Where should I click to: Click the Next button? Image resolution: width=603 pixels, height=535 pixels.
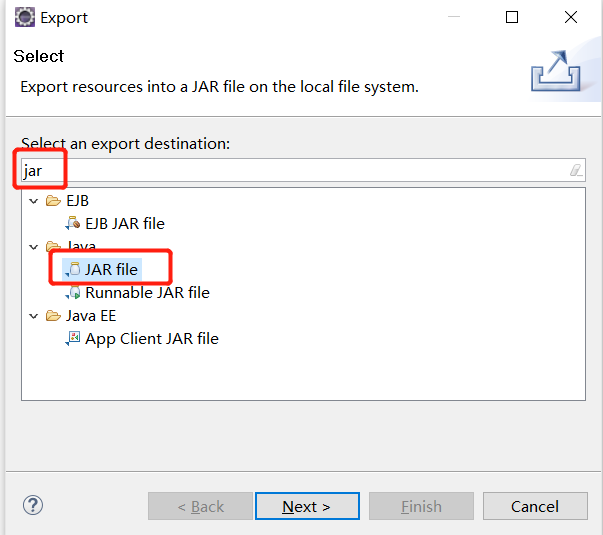[x=307, y=506]
